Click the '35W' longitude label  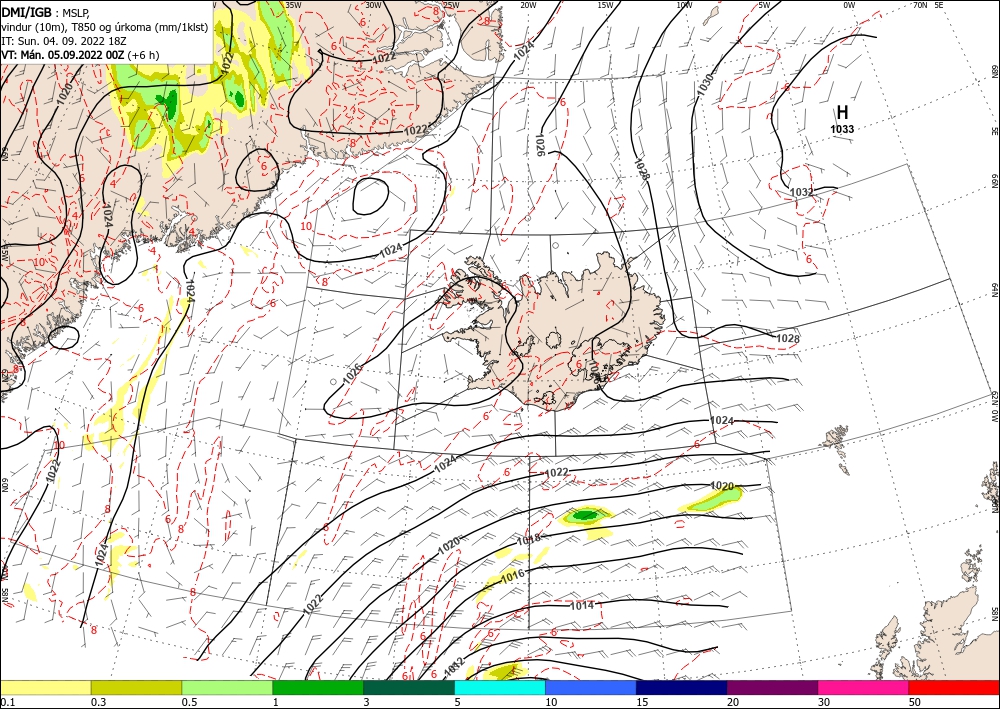point(293,5)
